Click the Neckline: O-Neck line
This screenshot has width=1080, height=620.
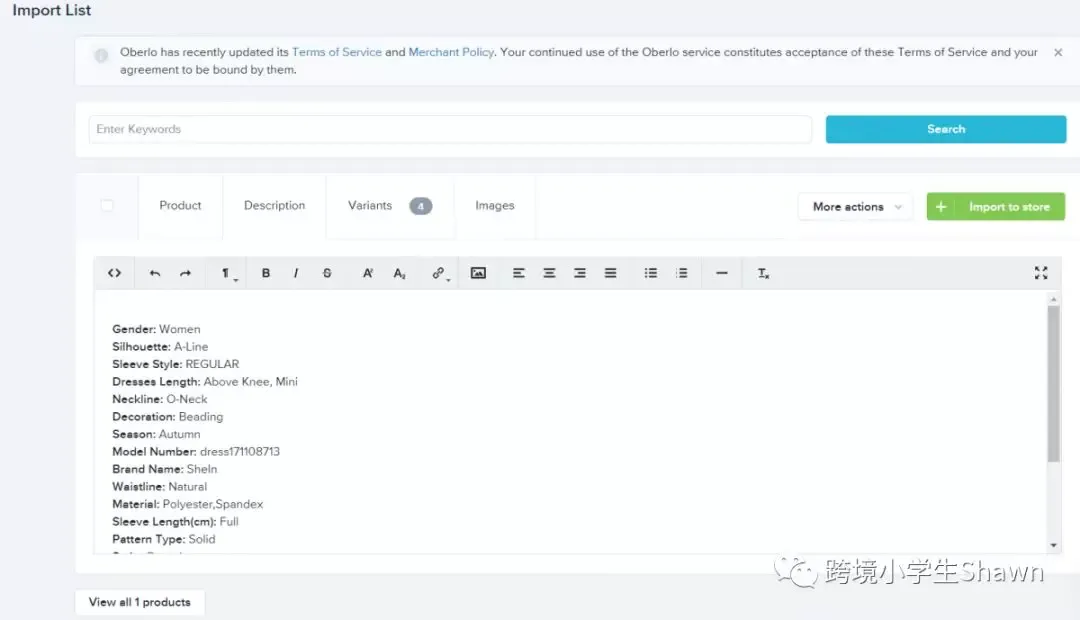159,399
